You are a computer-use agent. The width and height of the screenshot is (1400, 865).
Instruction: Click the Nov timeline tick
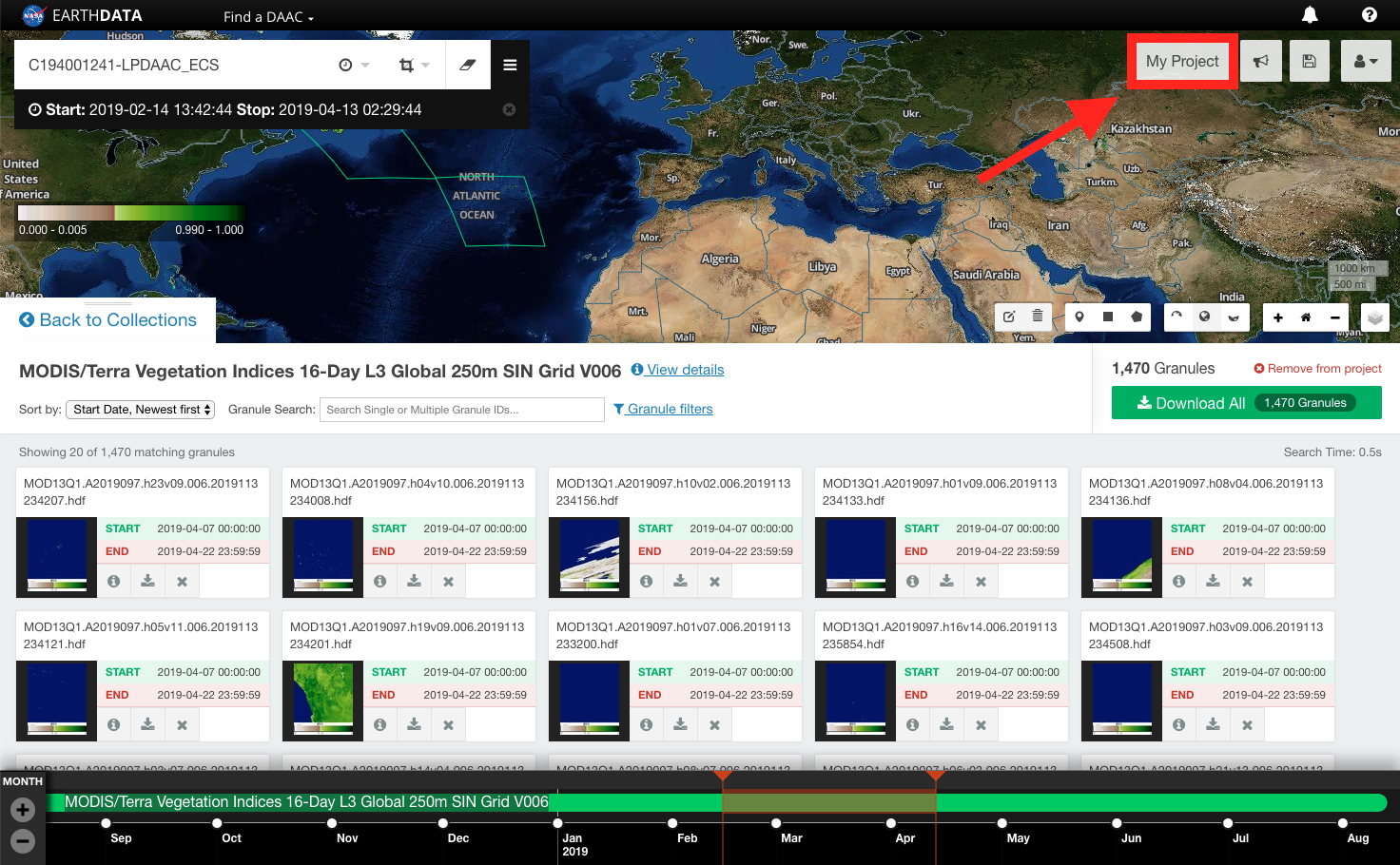coord(332,823)
